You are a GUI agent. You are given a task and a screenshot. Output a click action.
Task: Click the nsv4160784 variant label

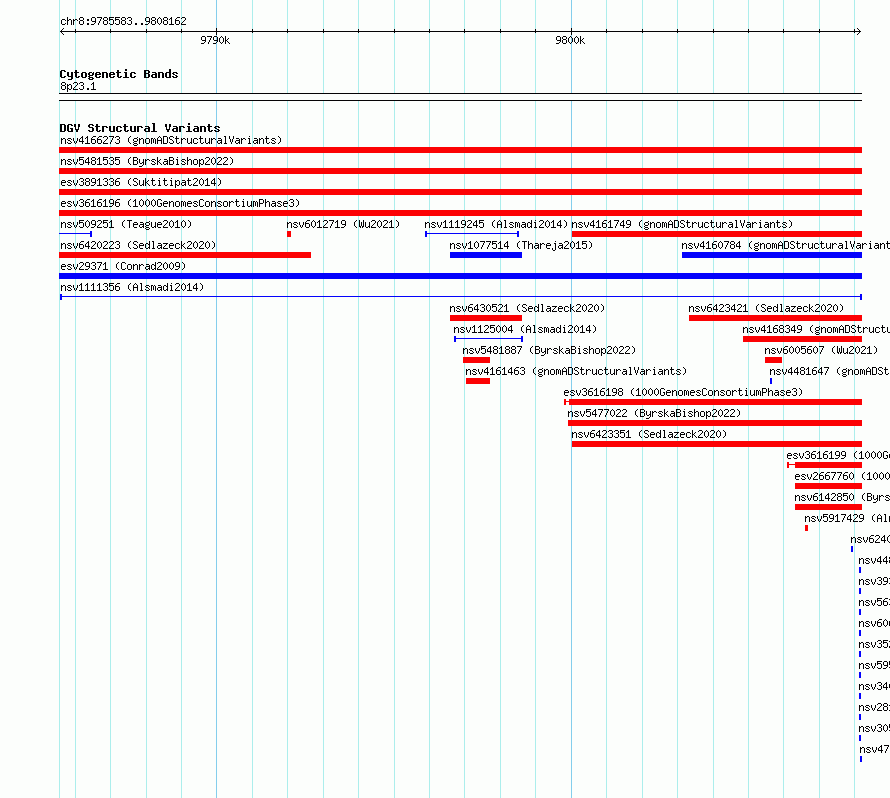[786, 245]
